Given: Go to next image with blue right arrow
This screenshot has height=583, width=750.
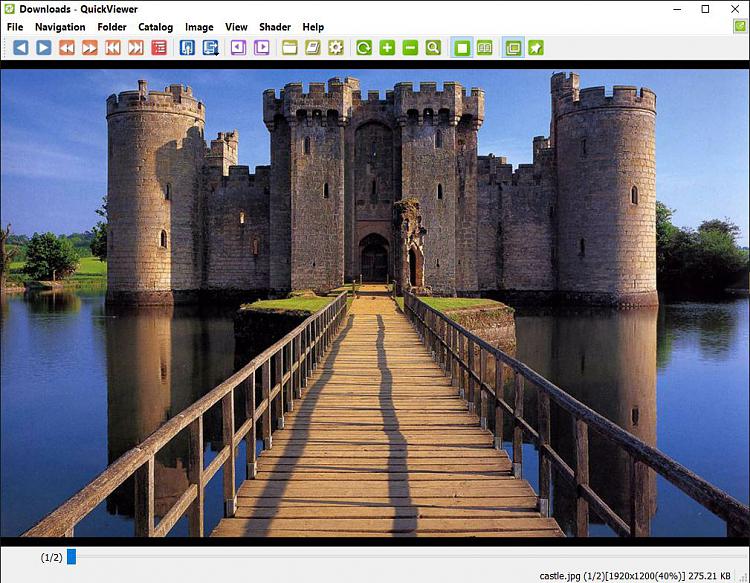Looking at the screenshot, I should 44,48.
